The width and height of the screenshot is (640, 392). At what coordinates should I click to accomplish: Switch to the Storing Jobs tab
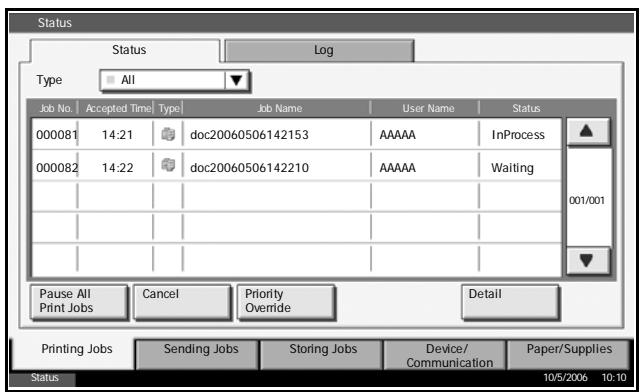(322, 354)
